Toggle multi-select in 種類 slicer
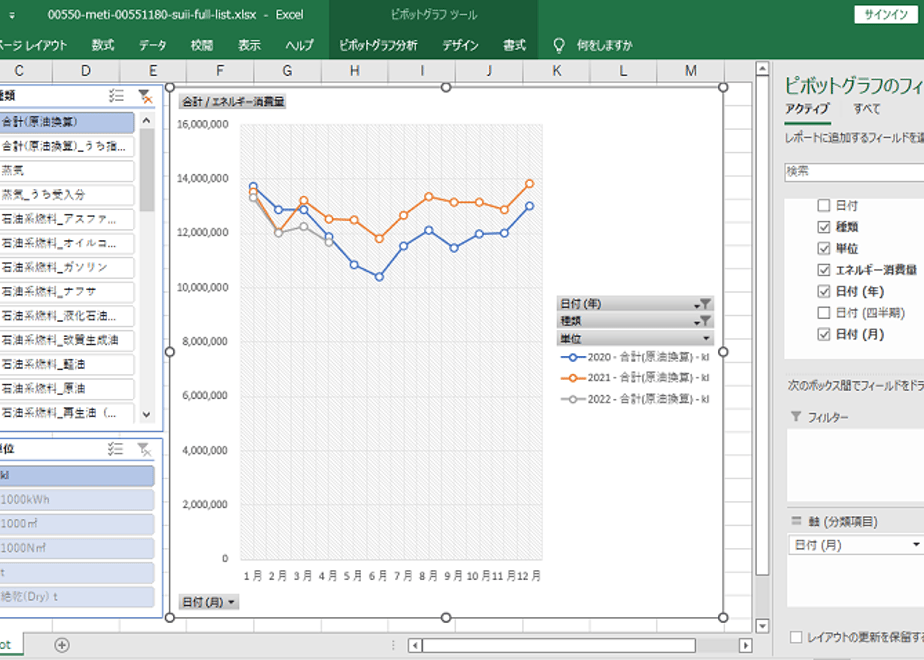This screenshot has width=924, height=660. click(116, 96)
